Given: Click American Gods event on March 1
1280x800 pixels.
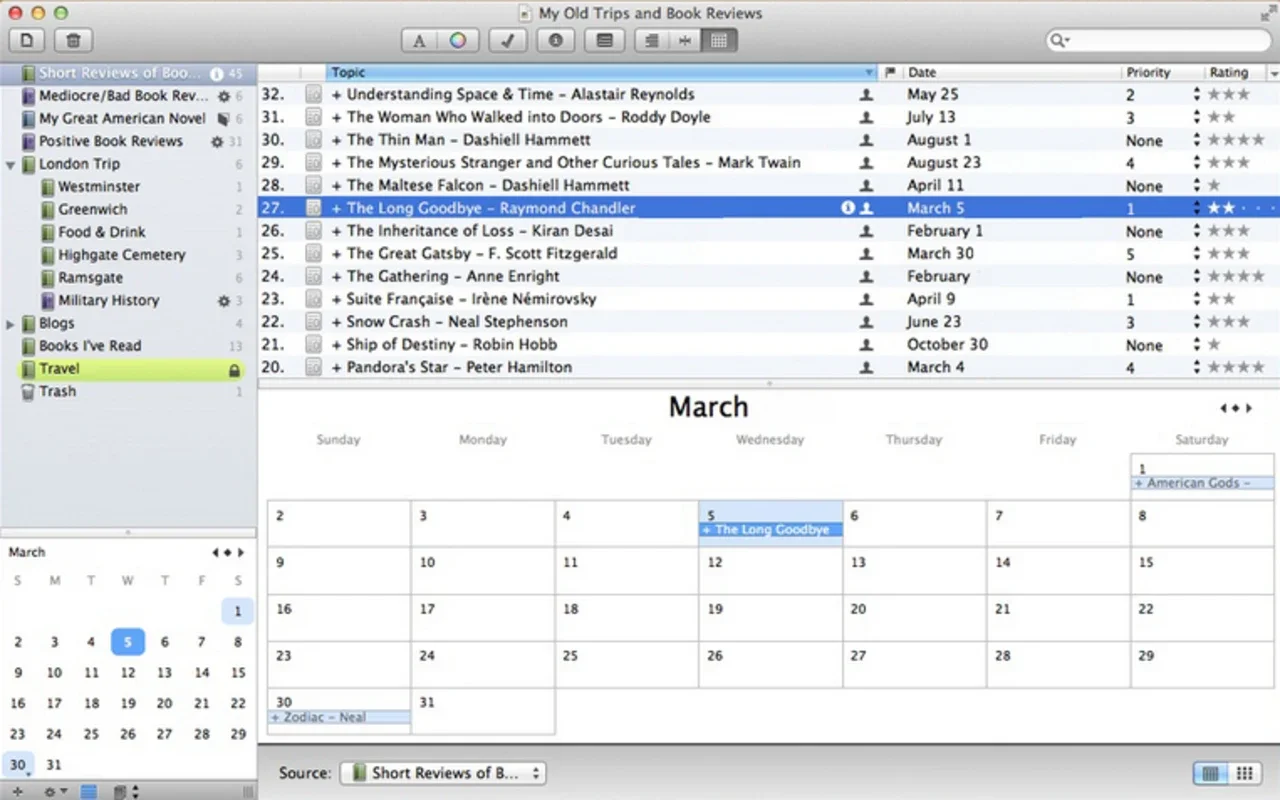Looking at the screenshot, I should 1203,483.
